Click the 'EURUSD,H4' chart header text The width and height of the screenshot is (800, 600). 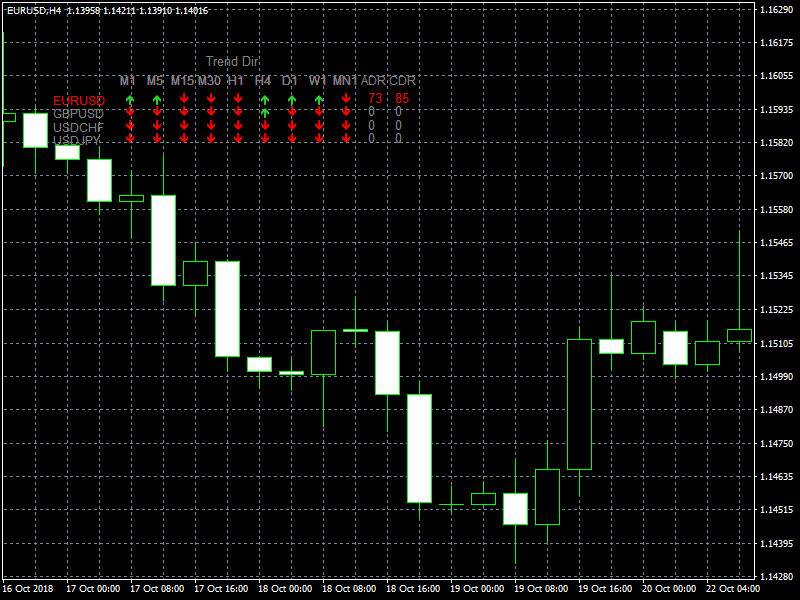(34, 11)
